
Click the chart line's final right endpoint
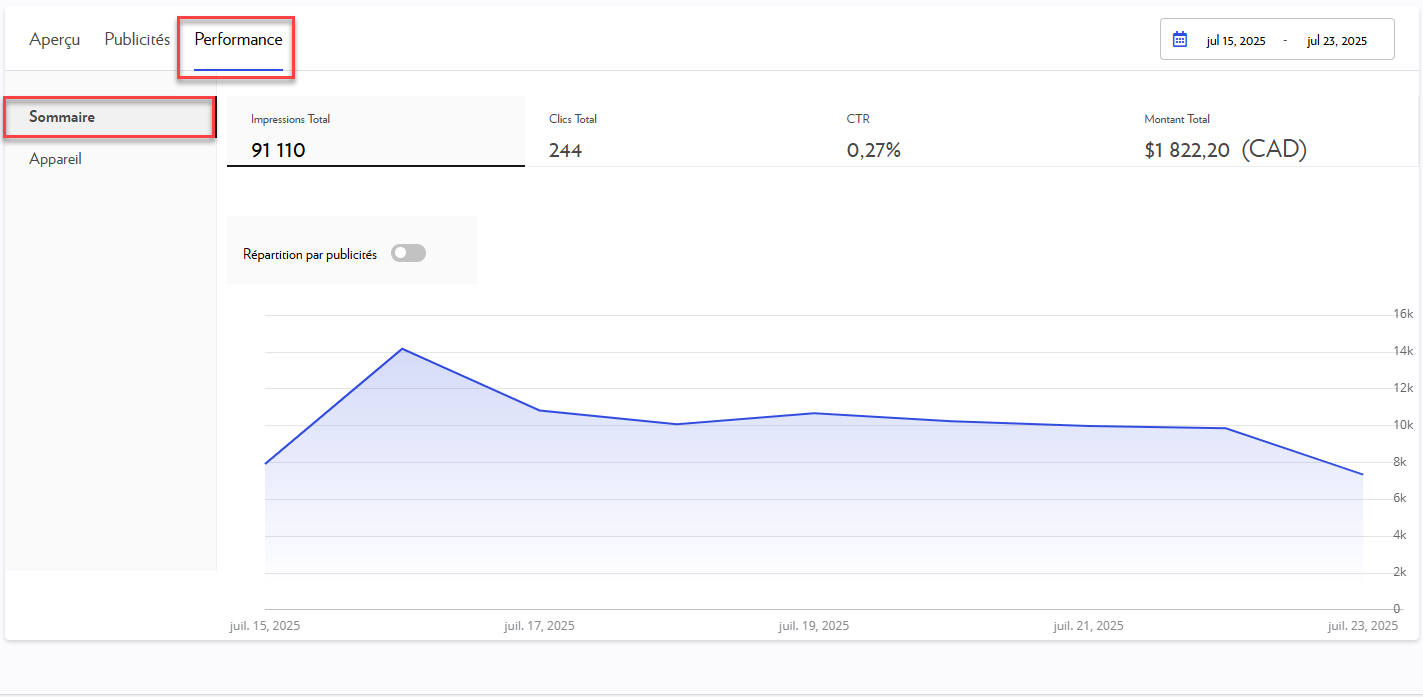[1363, 474]
